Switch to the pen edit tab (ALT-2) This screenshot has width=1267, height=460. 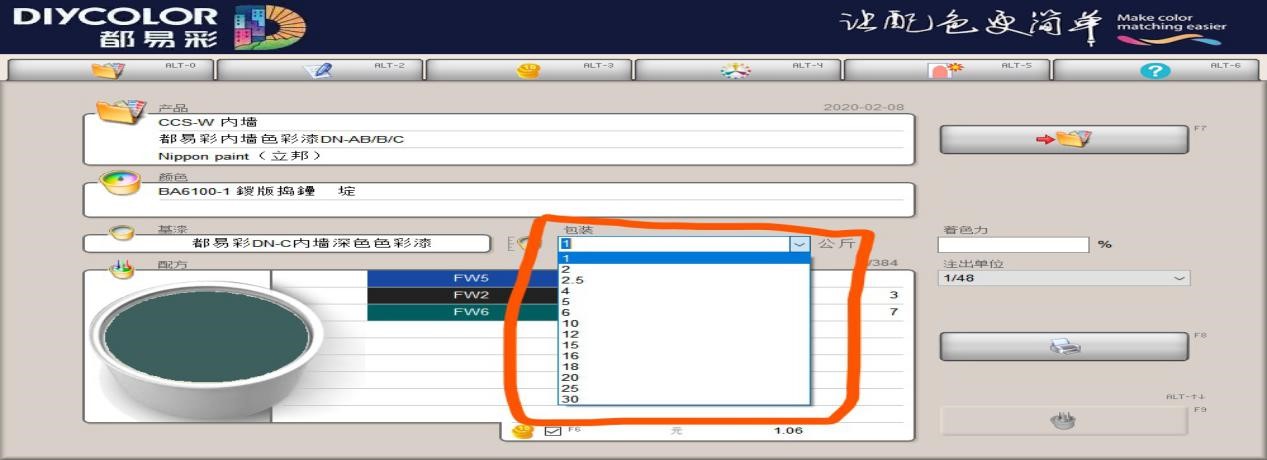(318, 70)
